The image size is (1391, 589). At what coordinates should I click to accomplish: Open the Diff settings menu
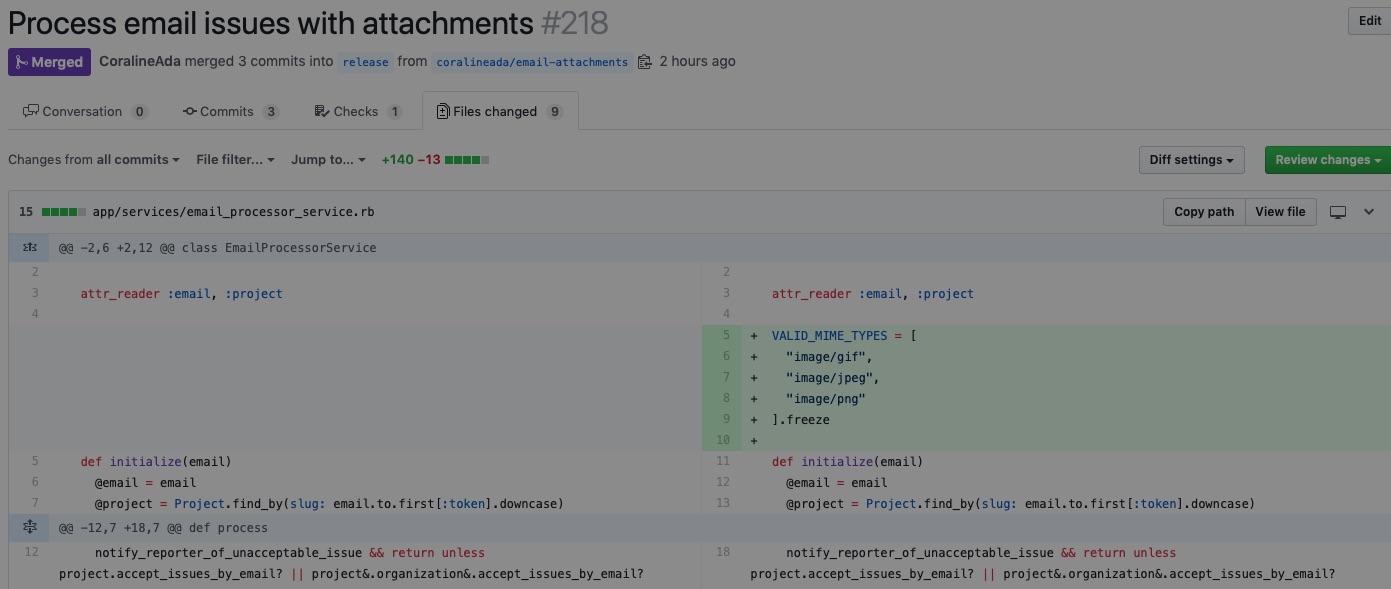1190,160
